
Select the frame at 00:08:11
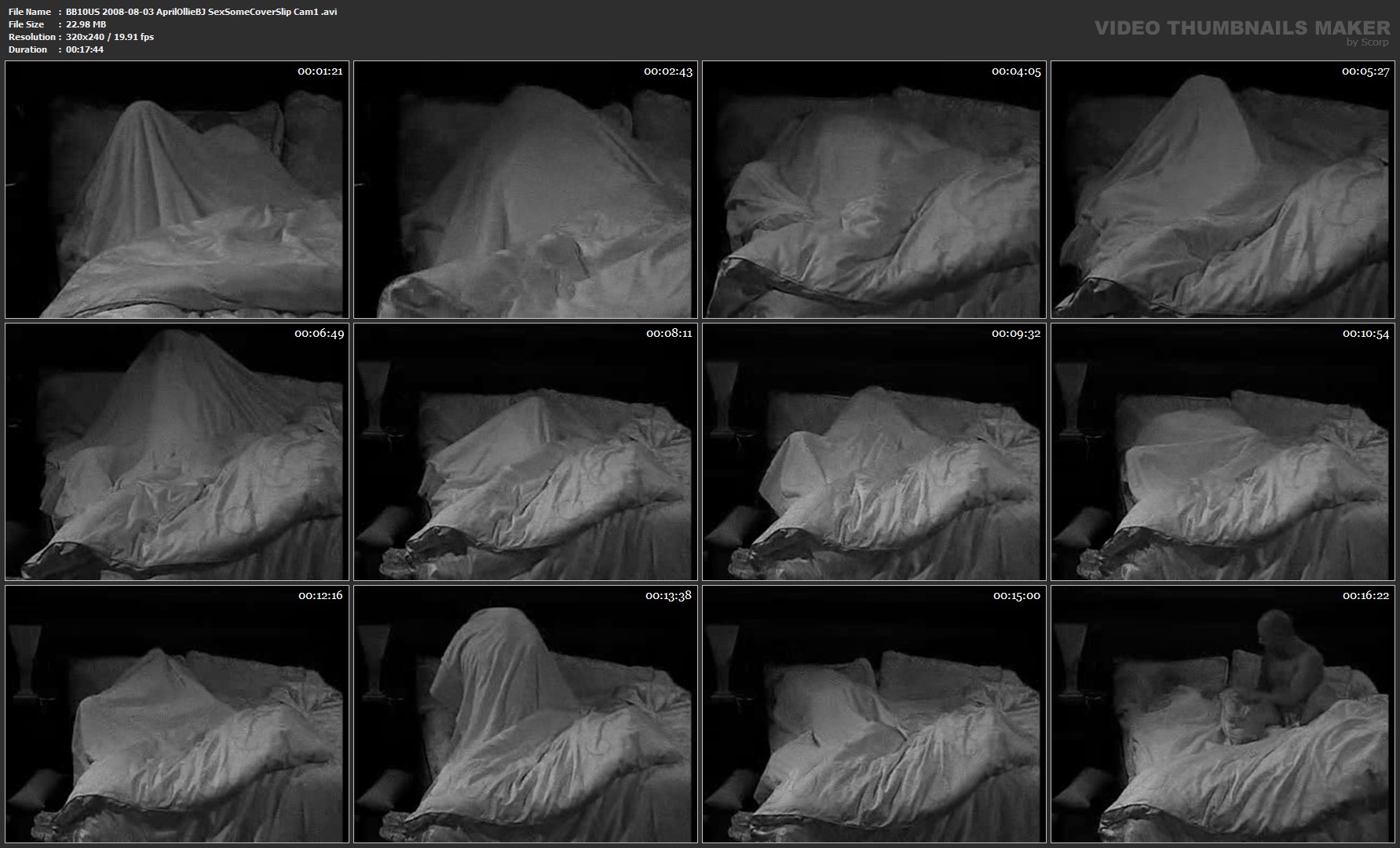pos(525,451)
